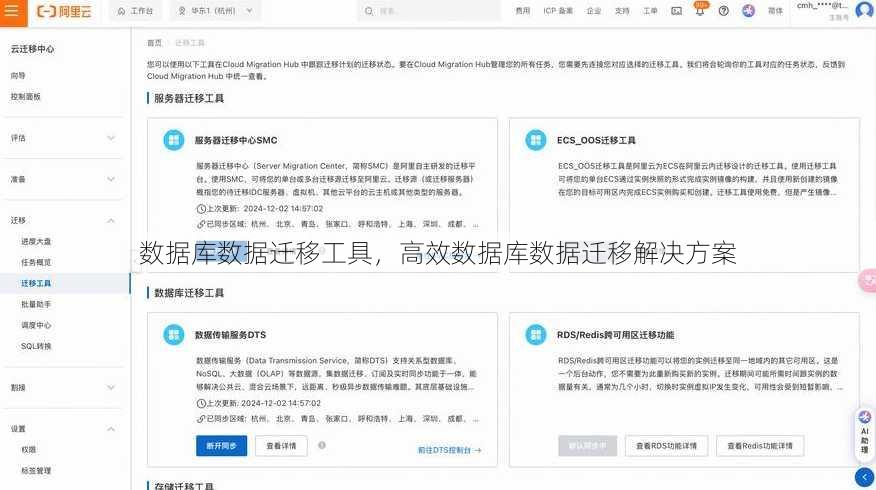Open the notifications bell
Viewport: 876px width, 490px height.
pos(699,11)
